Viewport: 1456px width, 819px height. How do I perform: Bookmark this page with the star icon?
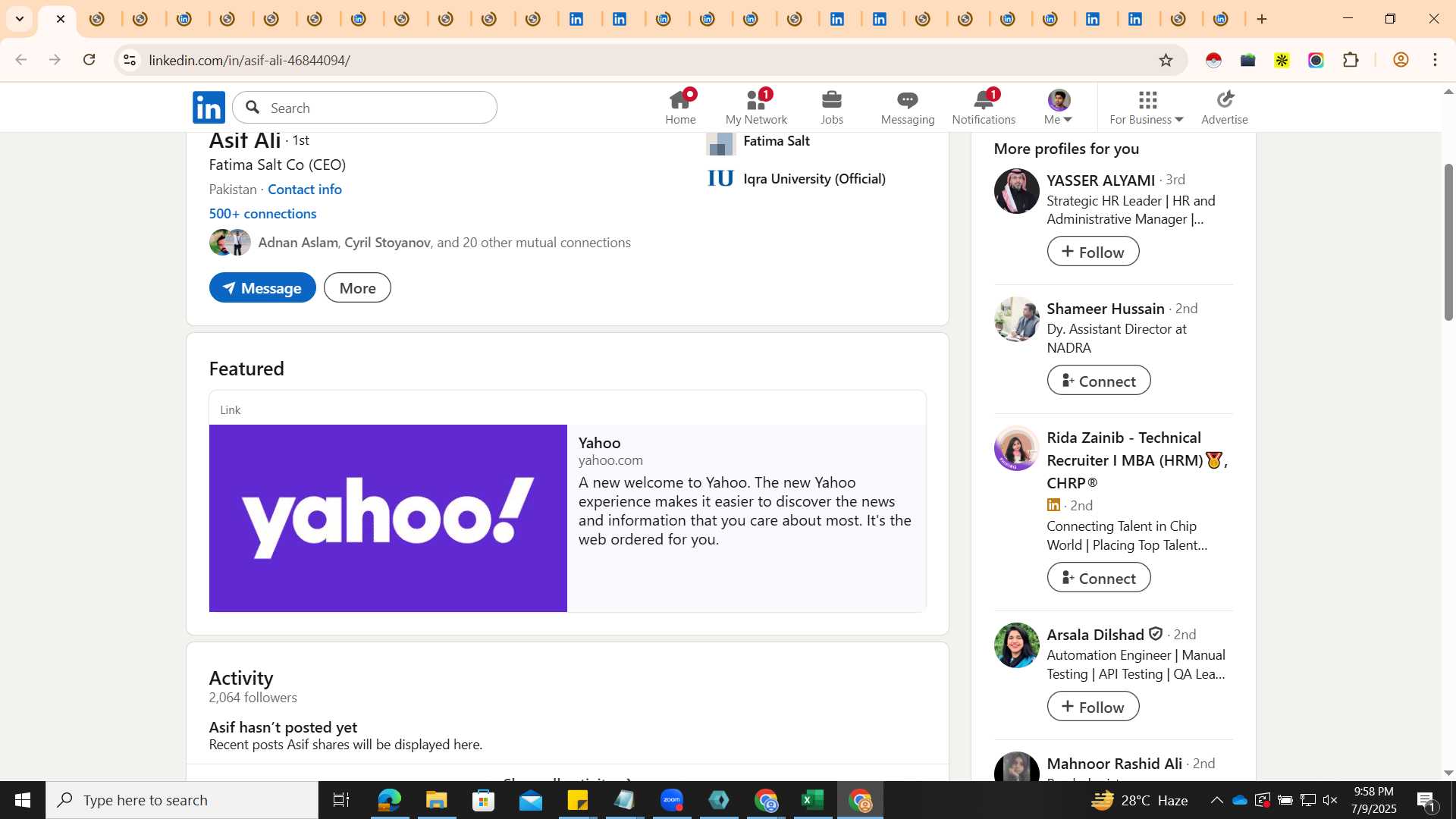click(x=1166, y=60)
